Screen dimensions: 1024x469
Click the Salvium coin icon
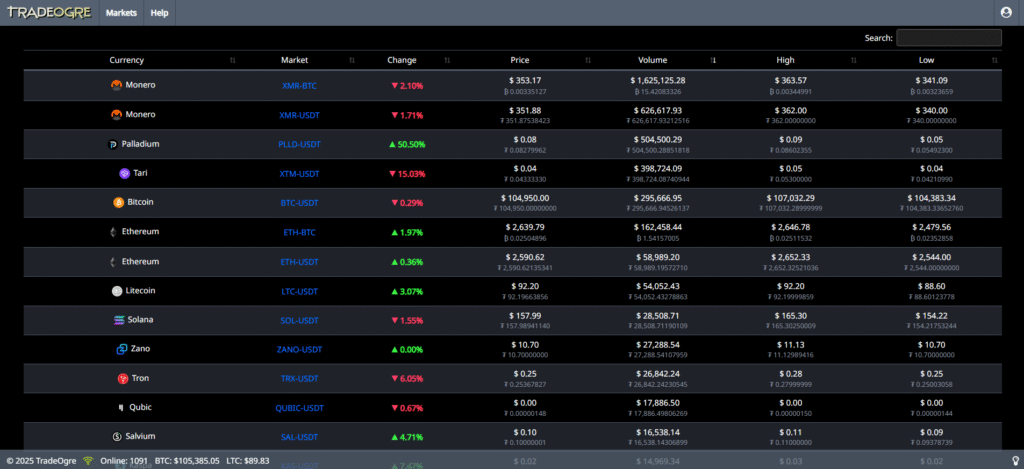point(117,436)
